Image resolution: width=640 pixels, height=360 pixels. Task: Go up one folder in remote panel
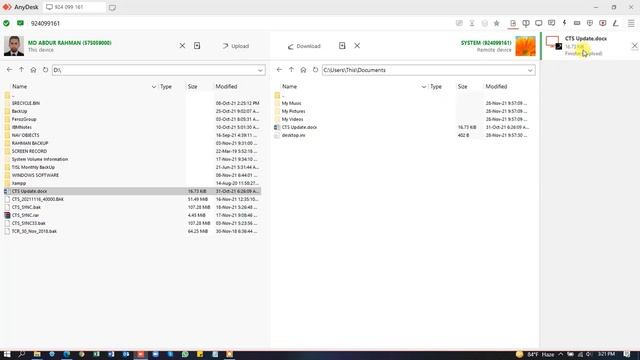click(x=291, y=70)
